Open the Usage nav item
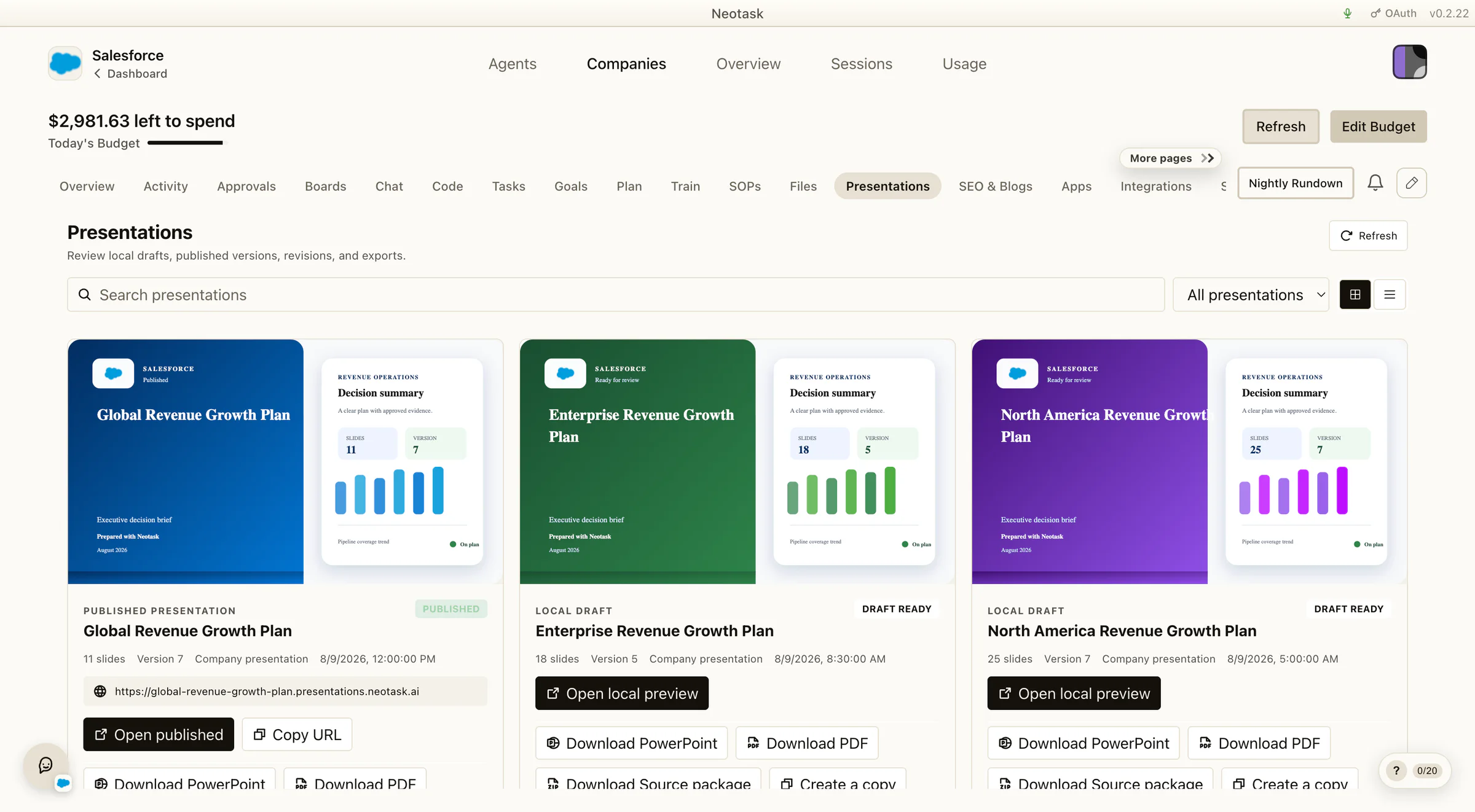Image resolution: width=1475 pixels, height=812 pixels. (964, 64)
